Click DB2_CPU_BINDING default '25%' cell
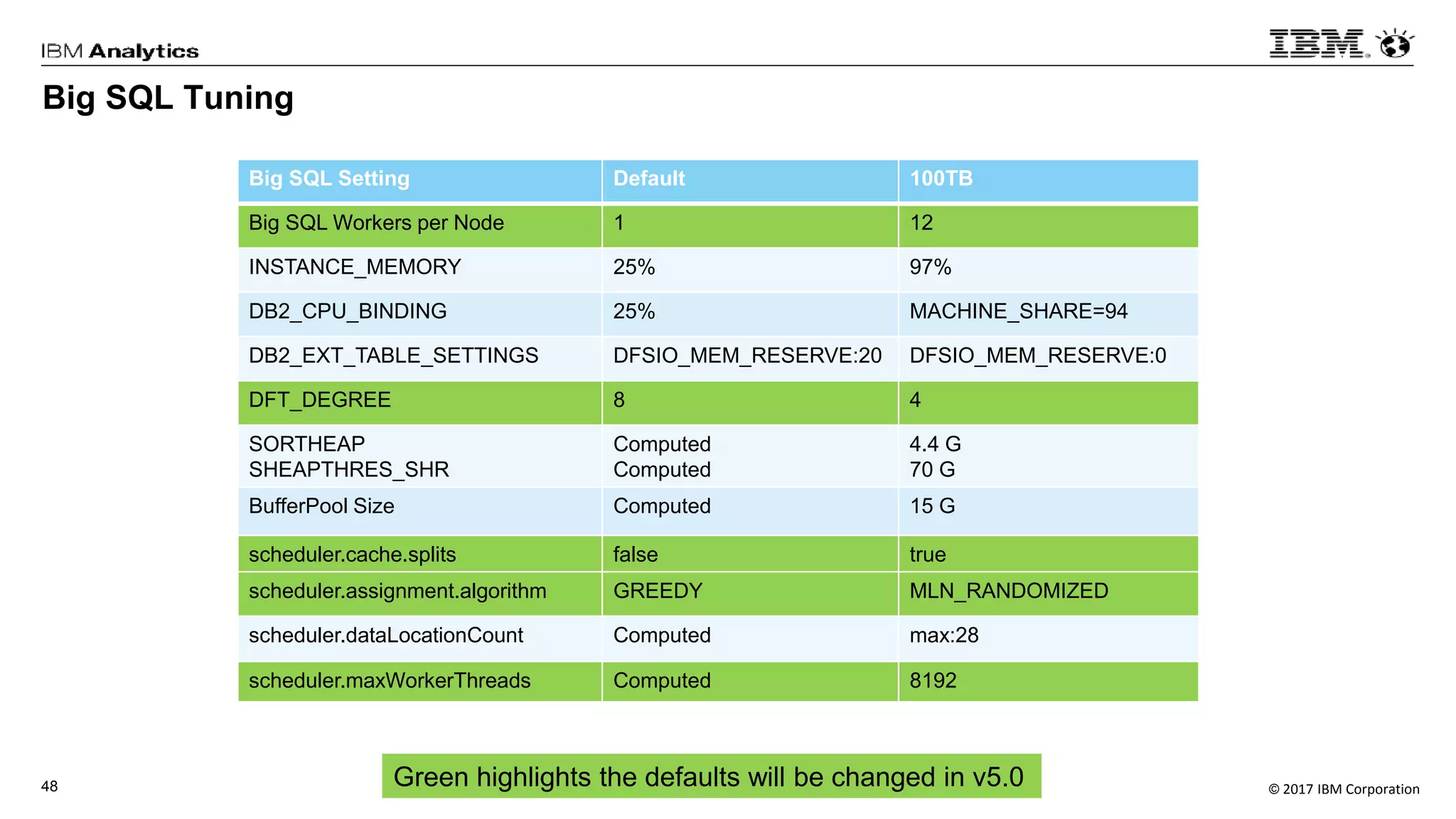Screen dimensions: 1456x819 pyautogui.click(x=750, y=314)
